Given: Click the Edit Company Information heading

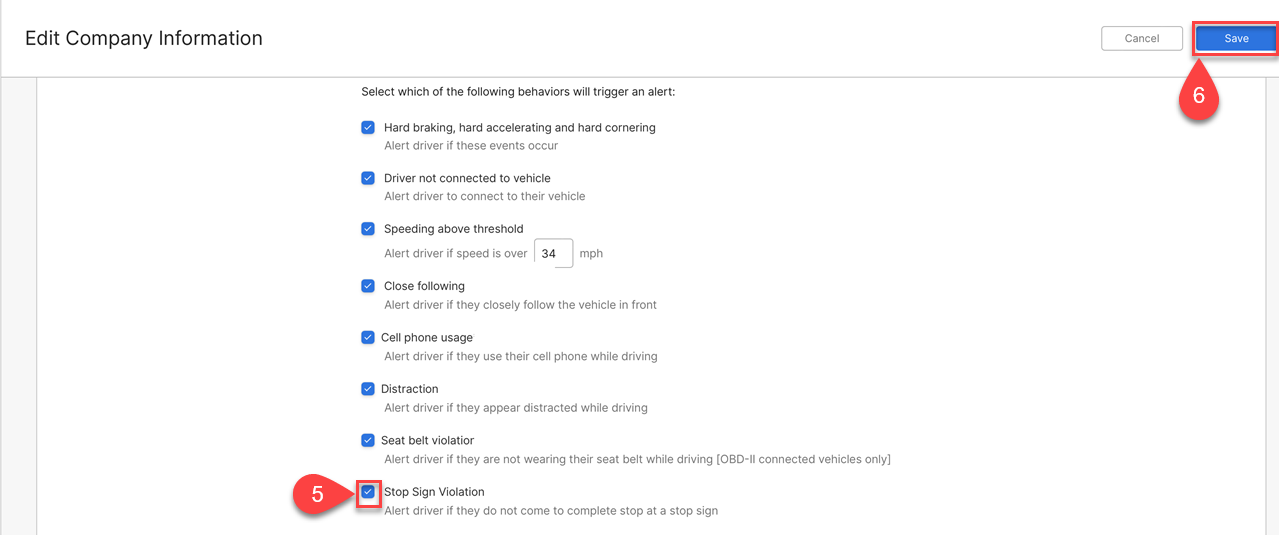Looking at the screenshot, I should pos(144,38).
